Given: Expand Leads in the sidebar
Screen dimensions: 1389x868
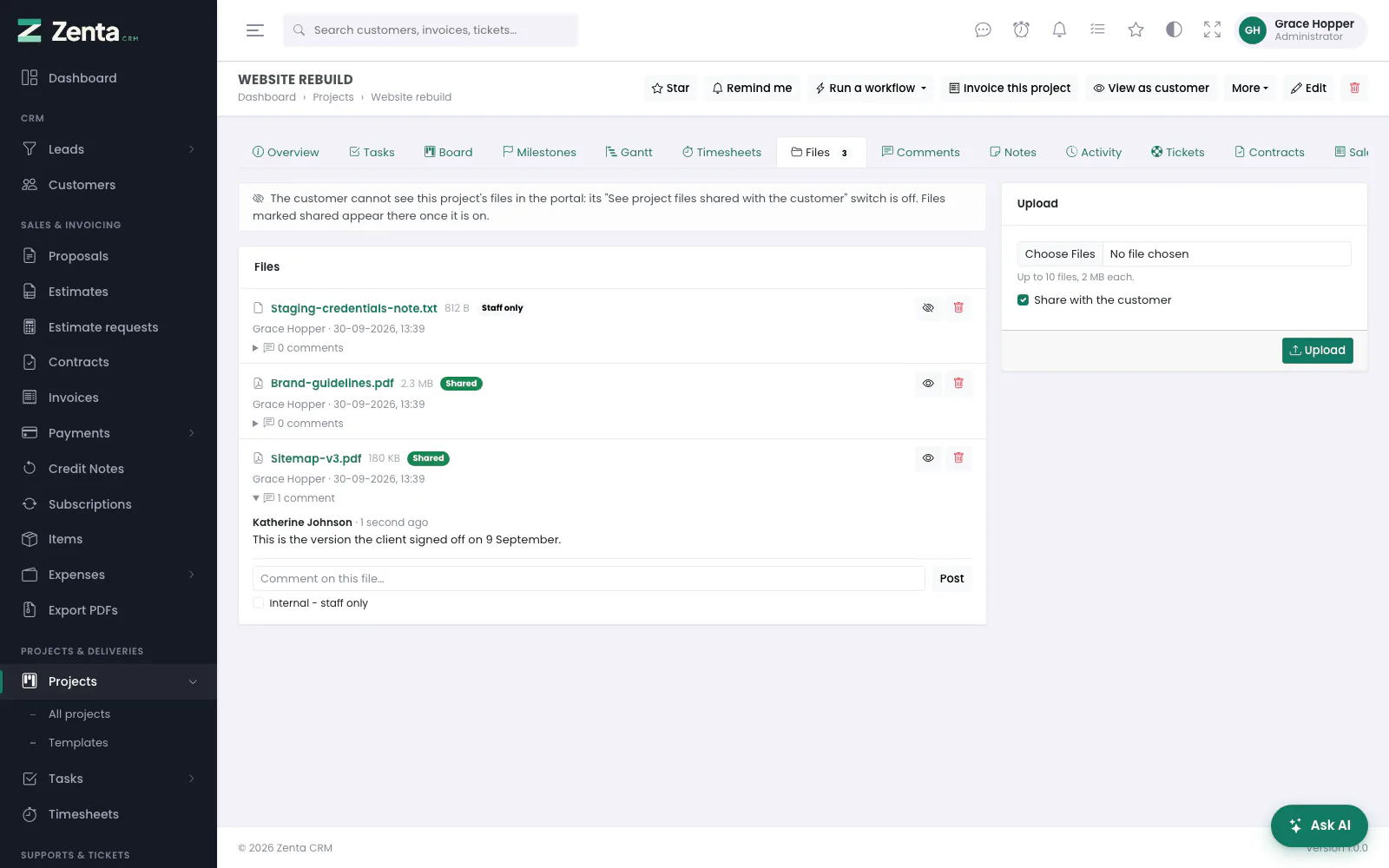Looking at the screenshot, I should (x=109, y=149).
